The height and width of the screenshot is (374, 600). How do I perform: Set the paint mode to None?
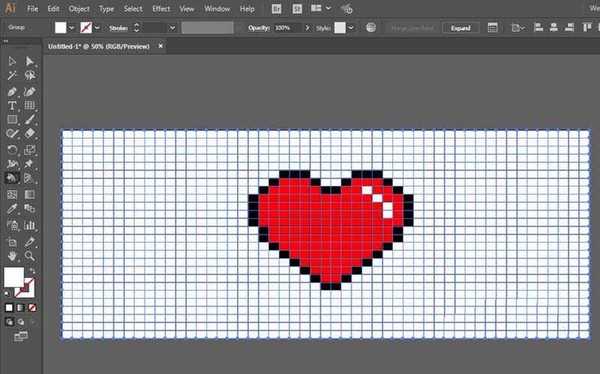[x=32, y=308]
